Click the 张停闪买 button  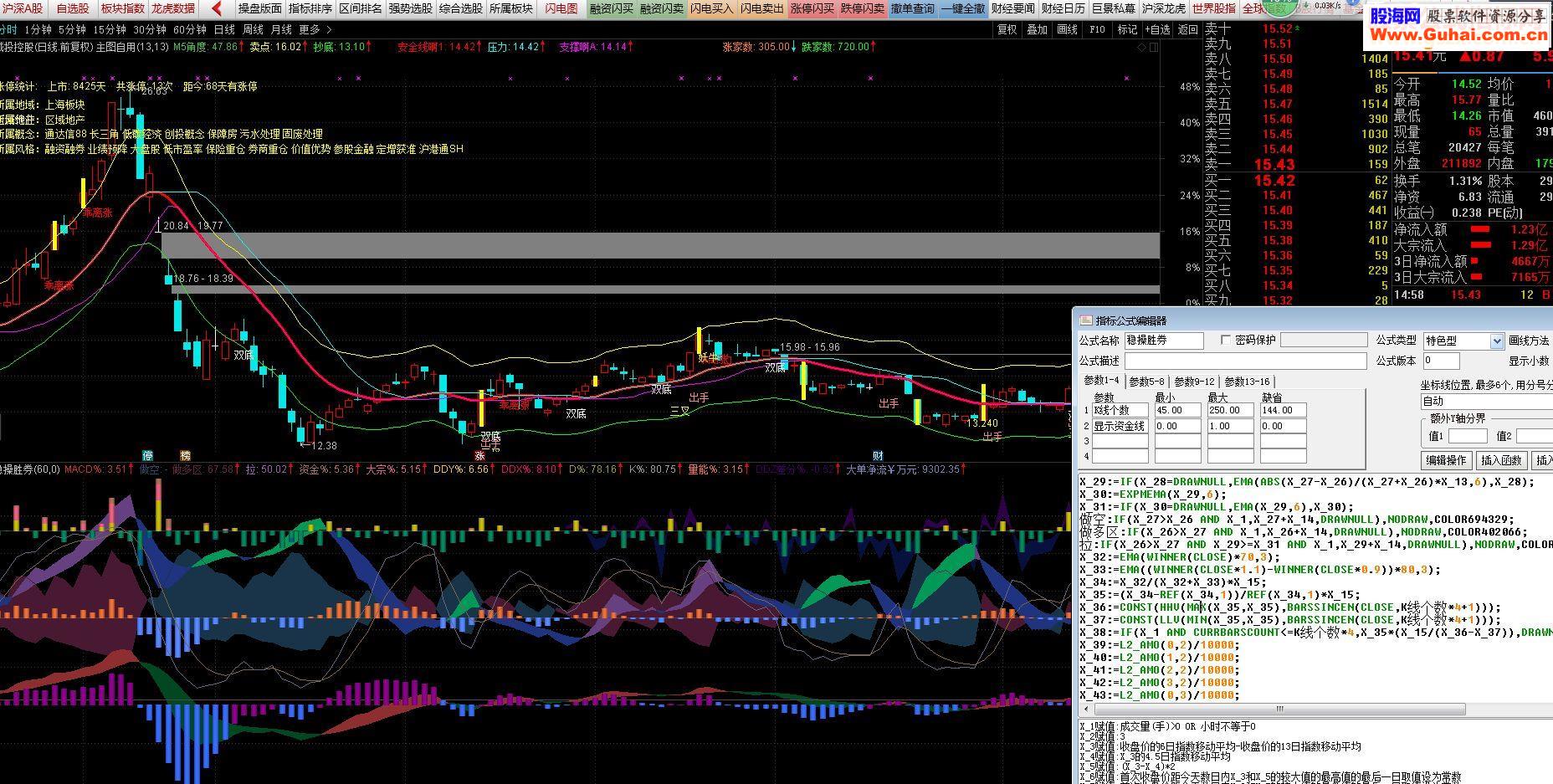pos(812,8)
